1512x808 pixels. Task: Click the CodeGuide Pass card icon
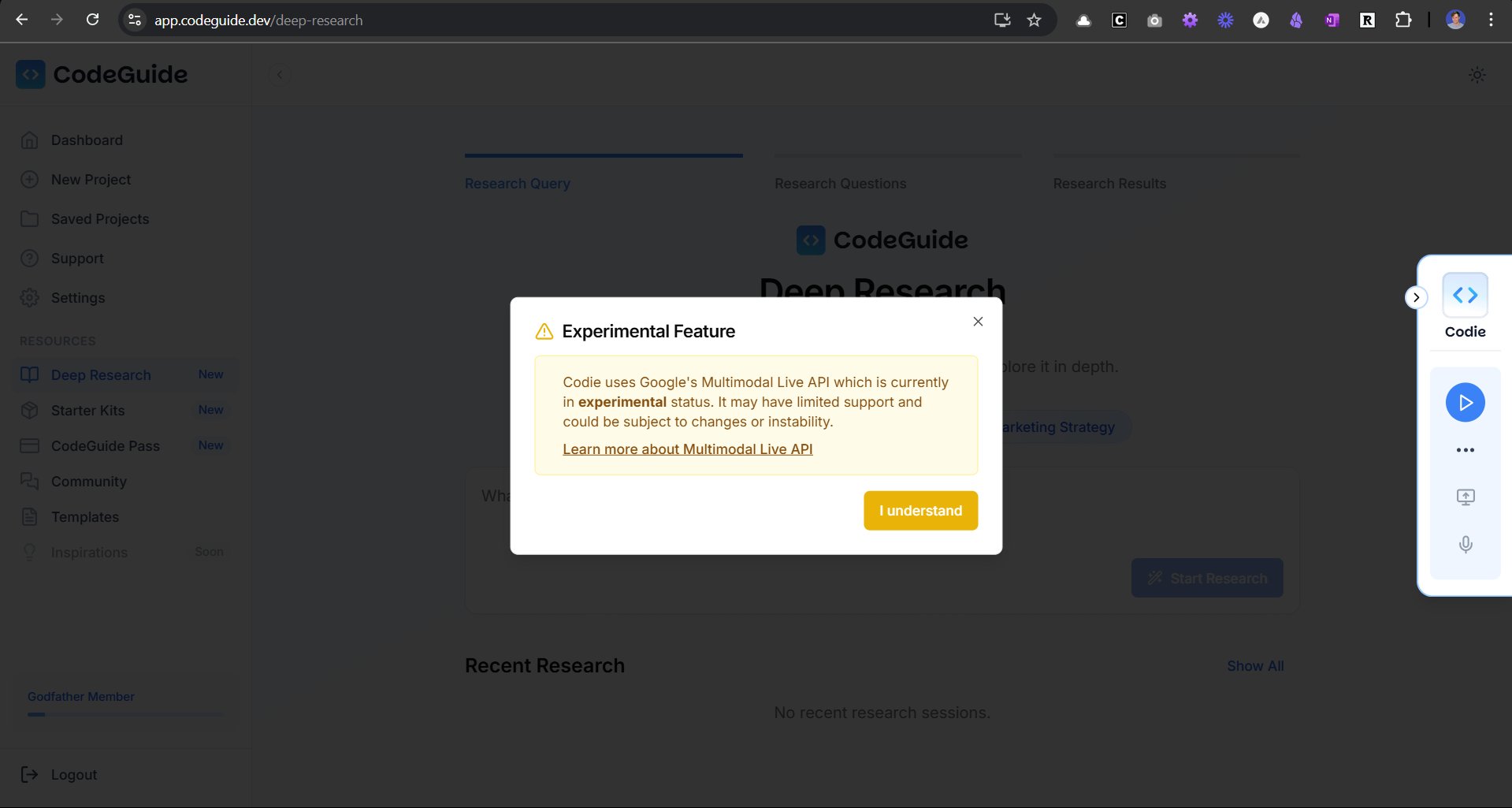30,446
